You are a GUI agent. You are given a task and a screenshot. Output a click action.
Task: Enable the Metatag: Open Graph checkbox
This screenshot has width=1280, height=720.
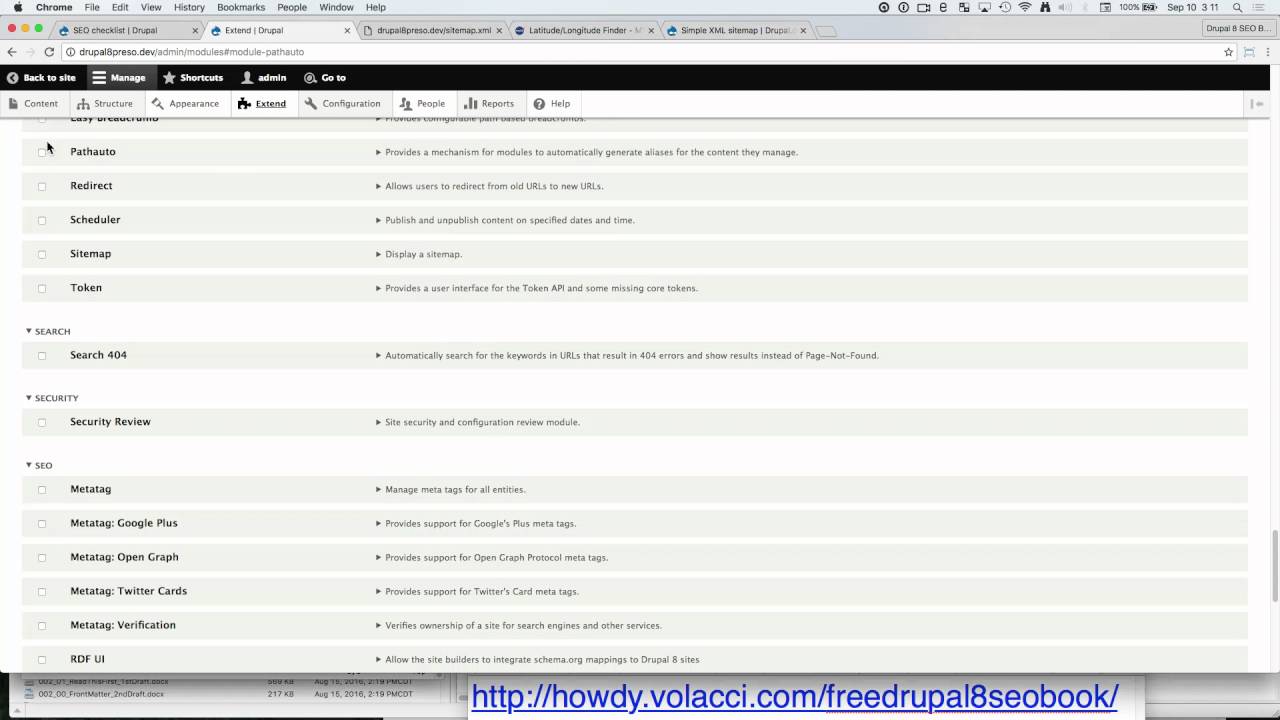pos(42,557)
